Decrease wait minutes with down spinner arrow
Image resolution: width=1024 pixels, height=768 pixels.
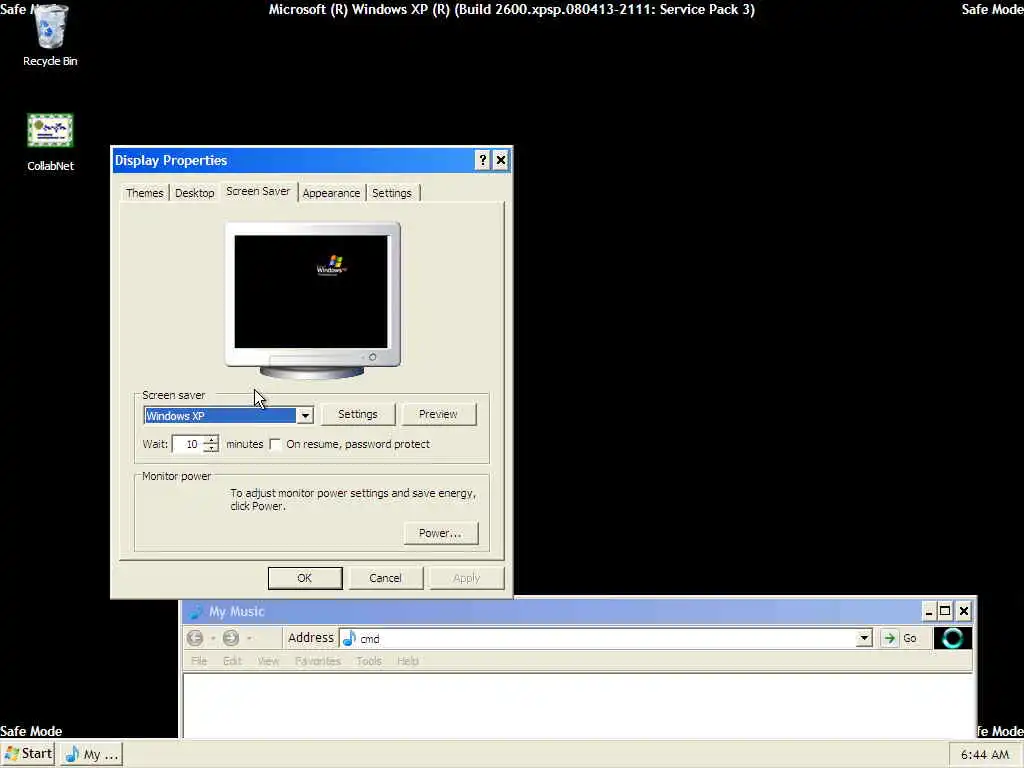coord(210,449)
